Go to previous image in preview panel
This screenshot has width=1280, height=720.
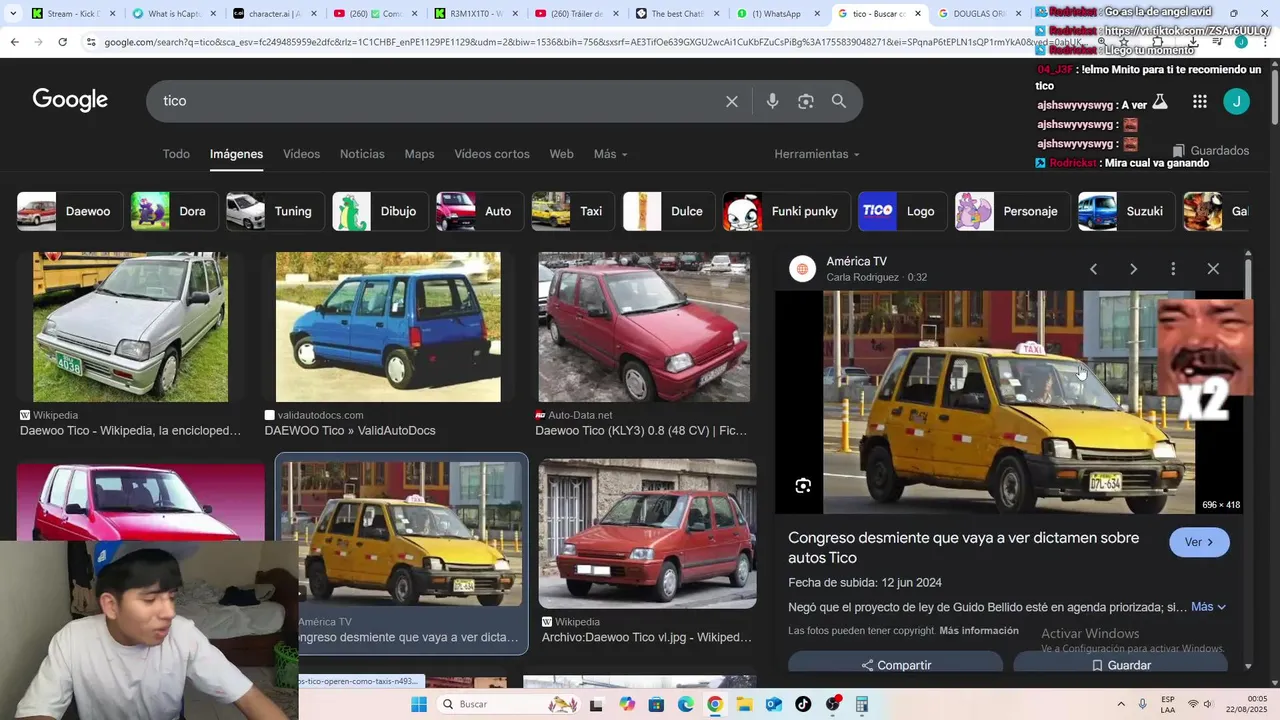[x=1093, y=269]
